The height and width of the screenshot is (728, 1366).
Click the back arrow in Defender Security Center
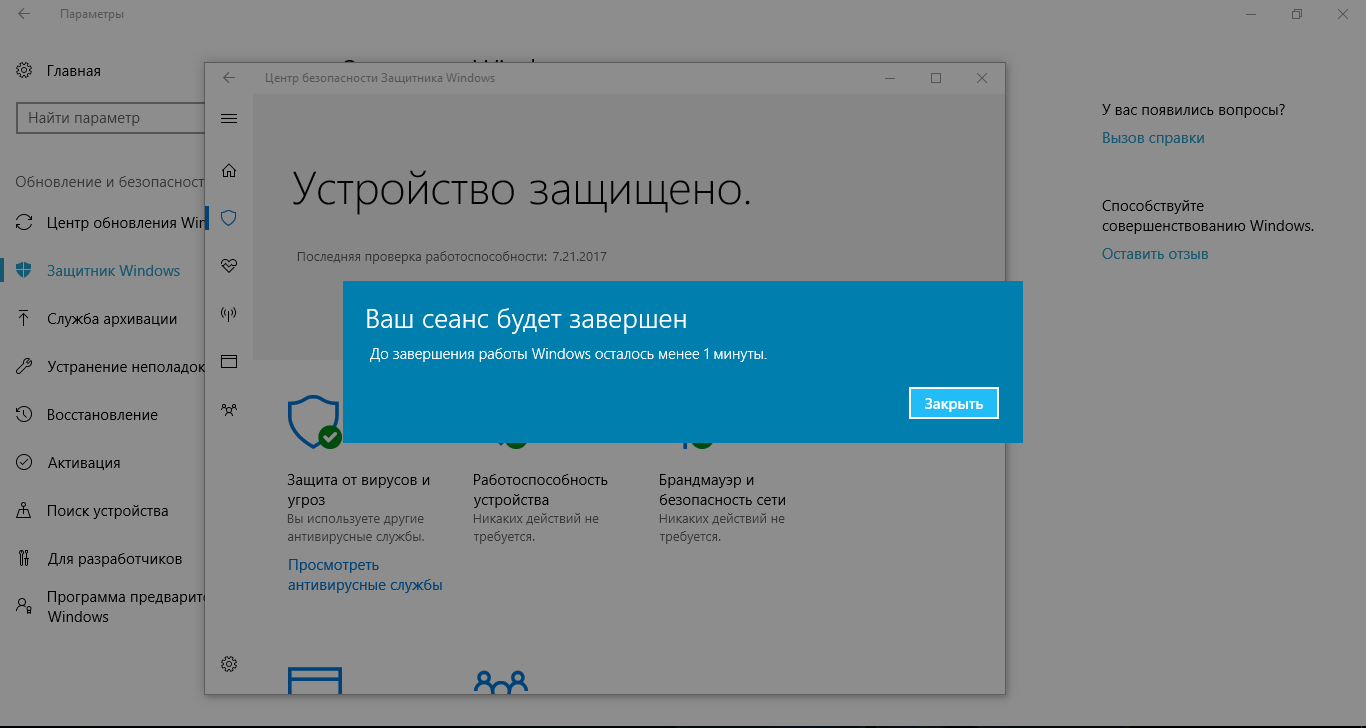[229, 78]
